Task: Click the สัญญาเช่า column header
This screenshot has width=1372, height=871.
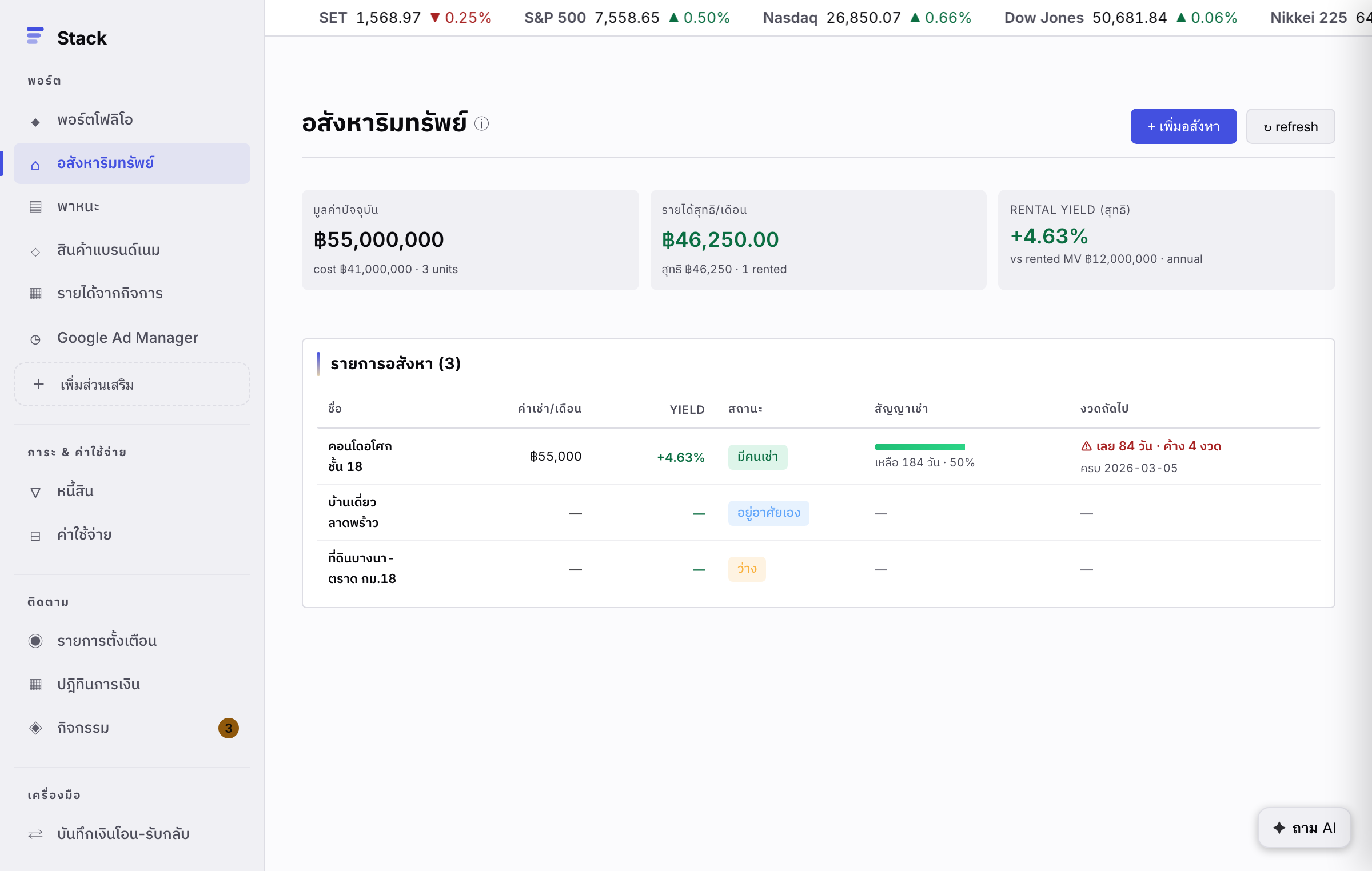Action: pos(901,409)
